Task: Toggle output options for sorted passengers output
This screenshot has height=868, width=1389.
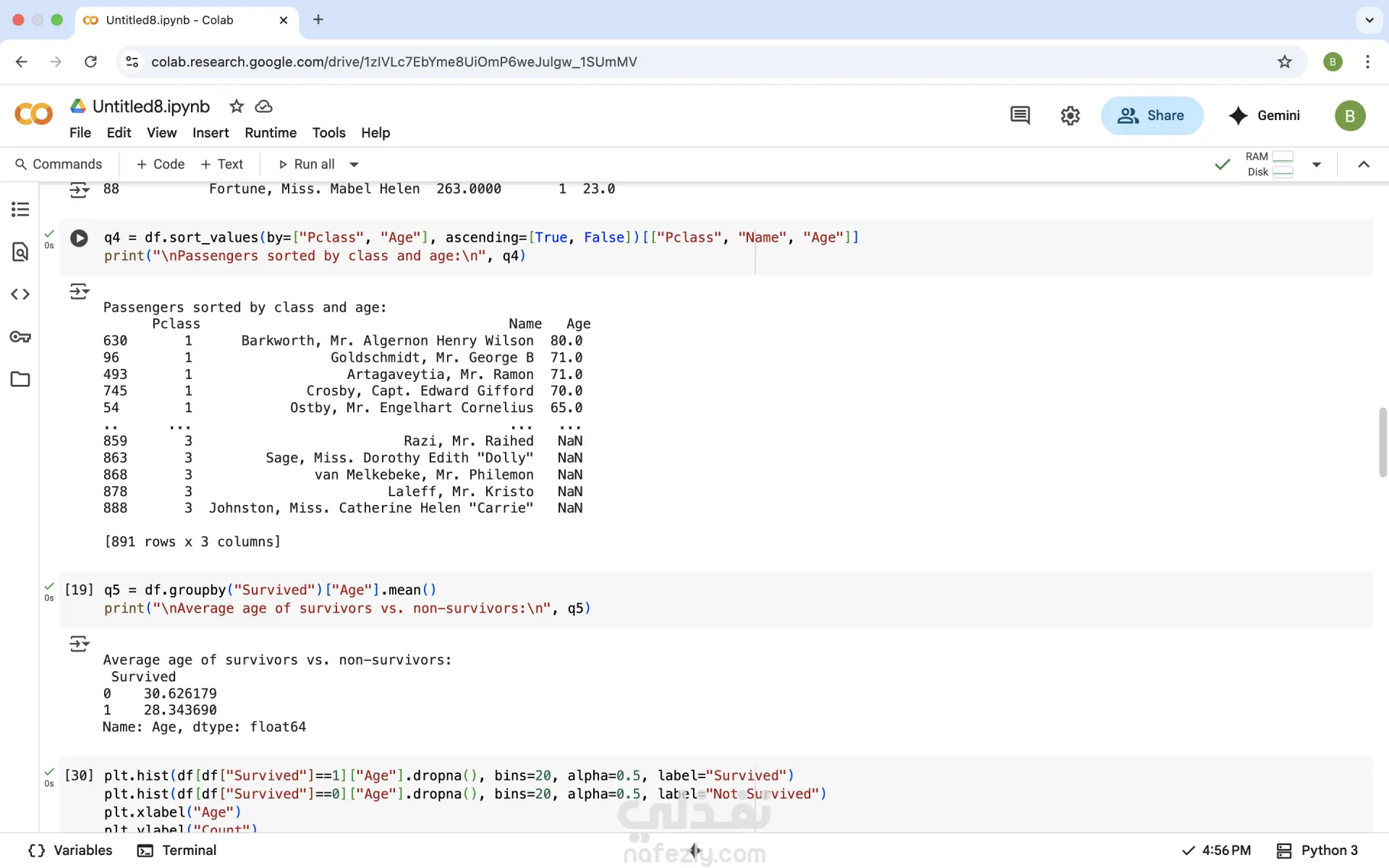Action: (79, 292)
